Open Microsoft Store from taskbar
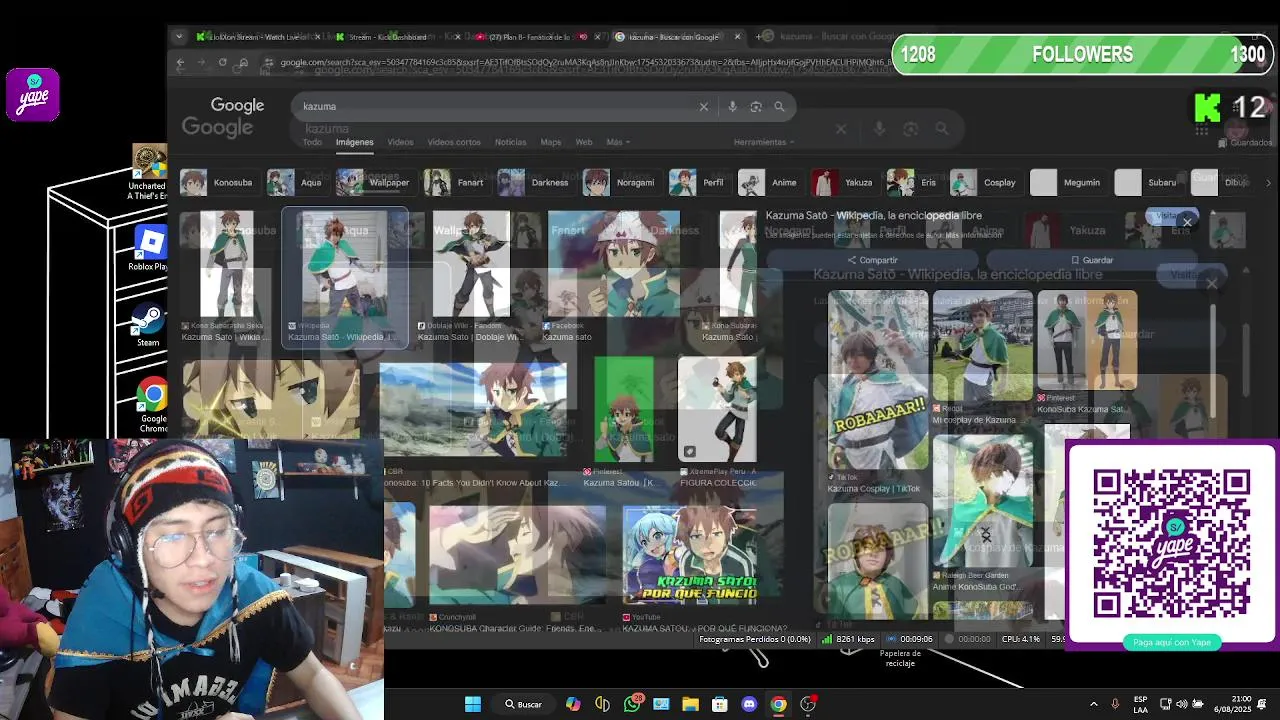The height and width of the screenshot is (720, 1280). click(720, 704)
